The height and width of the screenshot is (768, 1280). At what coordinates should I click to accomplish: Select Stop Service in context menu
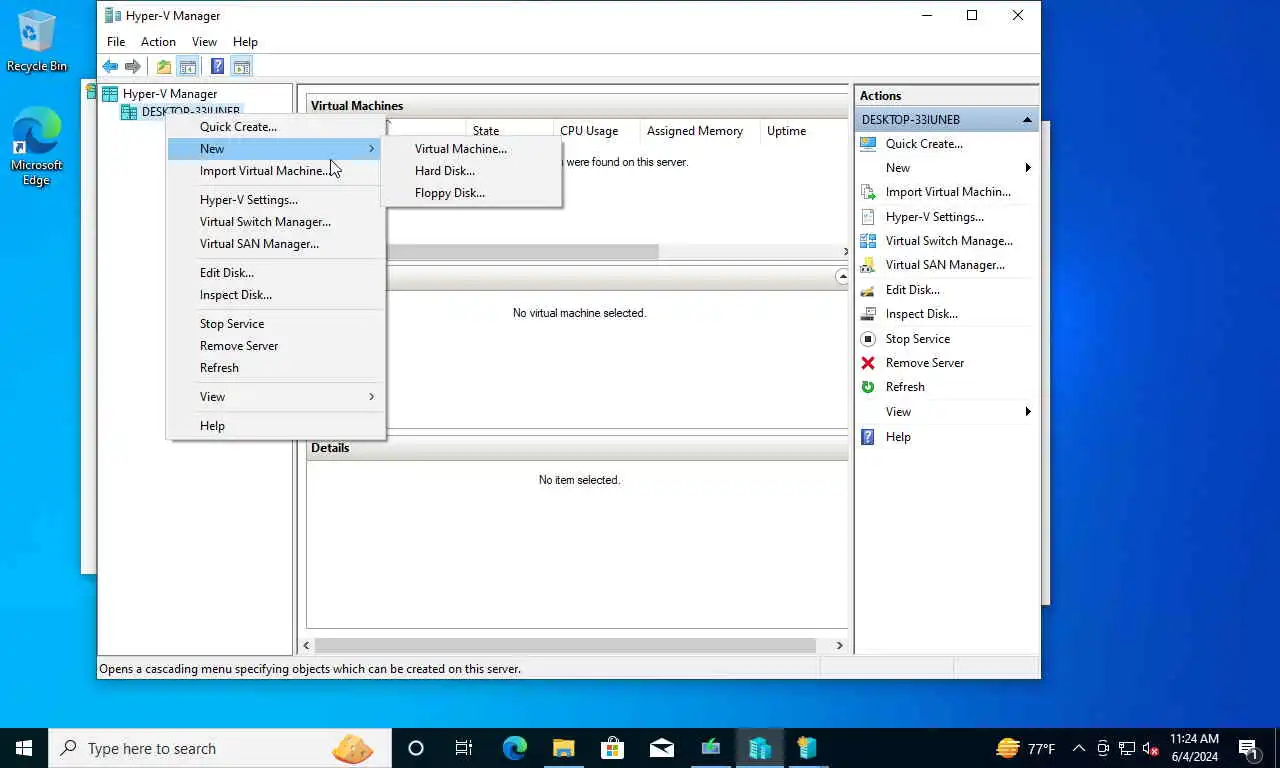click(275, 324)
